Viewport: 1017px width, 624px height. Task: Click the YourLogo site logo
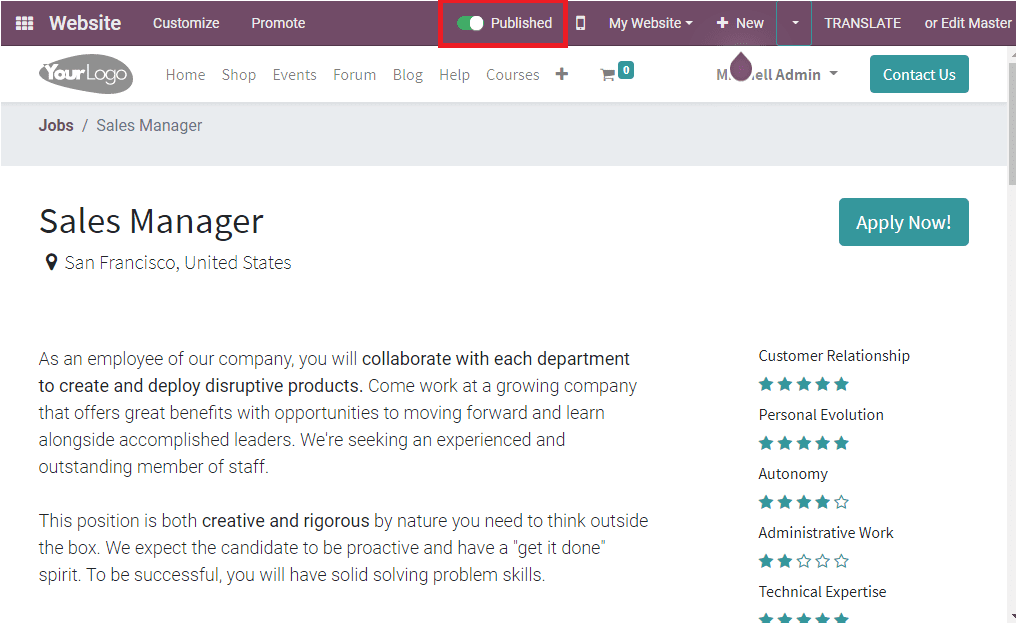(x=86, y=74)
